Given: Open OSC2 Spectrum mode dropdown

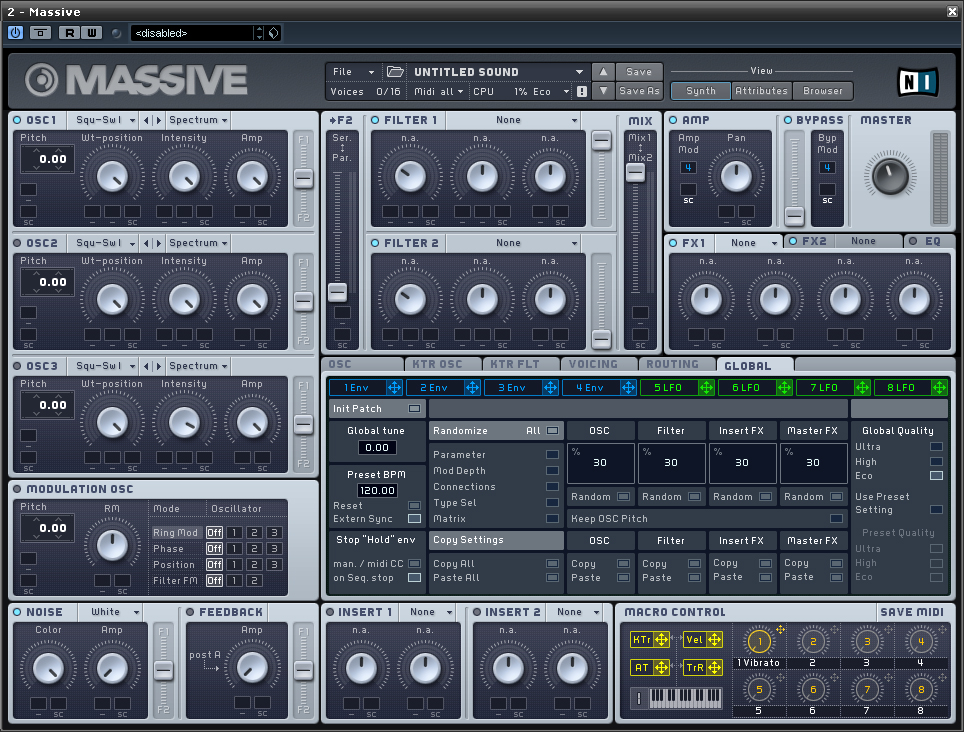Looking at the screenshot, I should click(198, 243).
